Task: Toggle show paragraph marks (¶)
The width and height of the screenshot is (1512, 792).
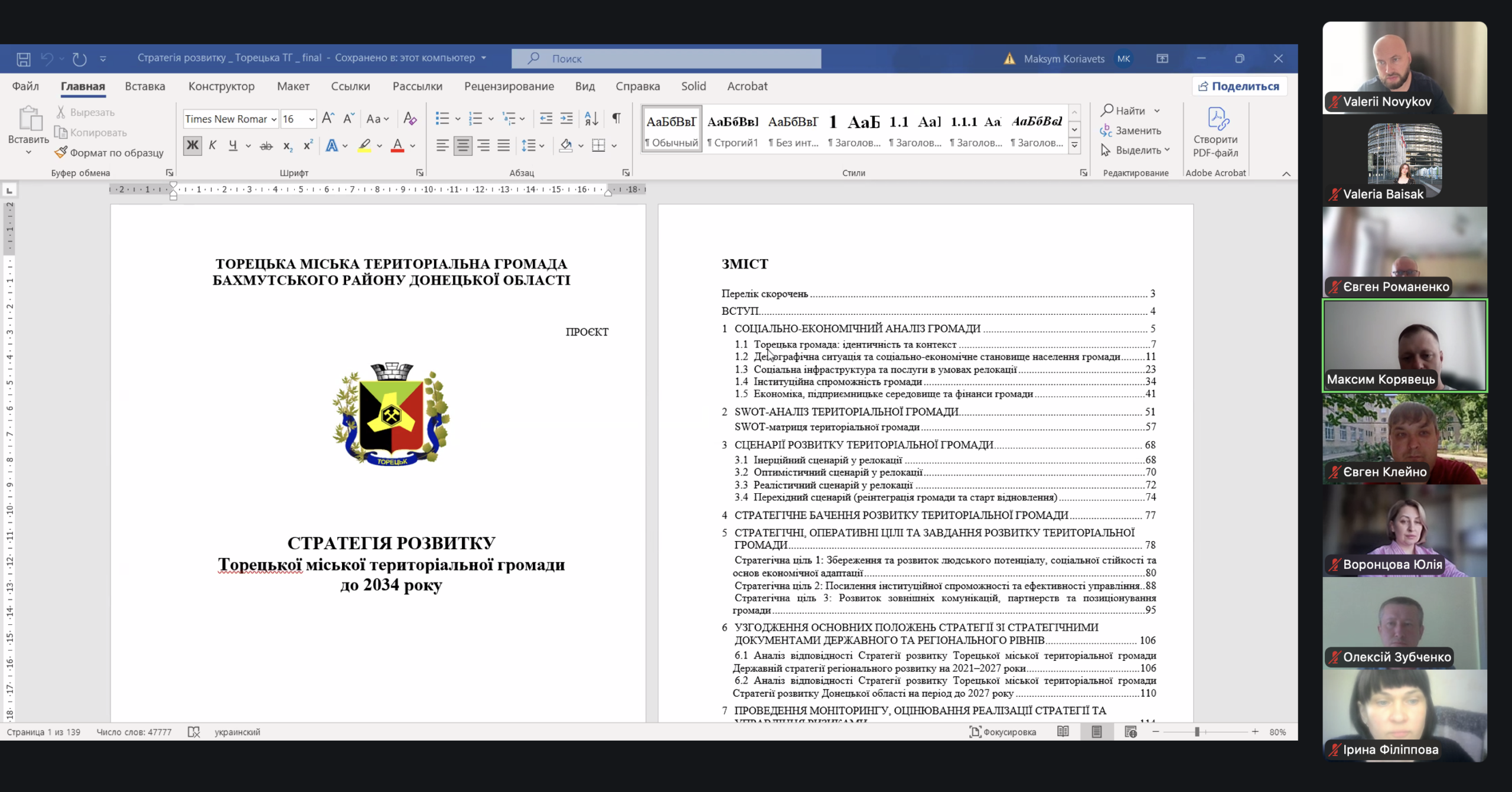Action: pos(617,119)
